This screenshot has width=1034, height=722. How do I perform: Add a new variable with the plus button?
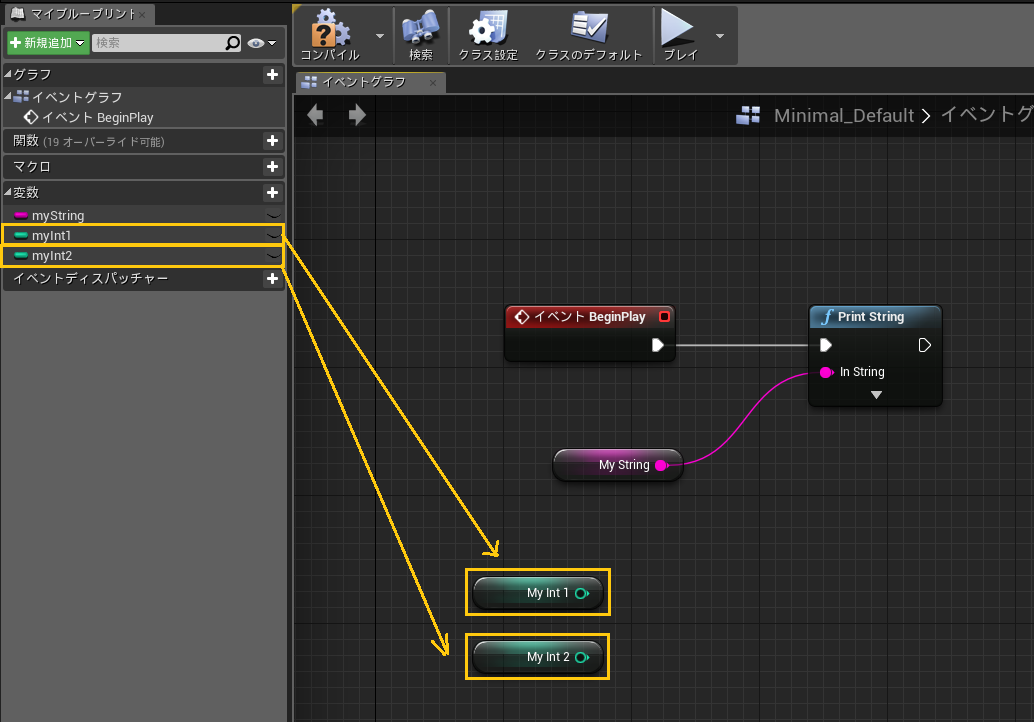pos(272,193)
